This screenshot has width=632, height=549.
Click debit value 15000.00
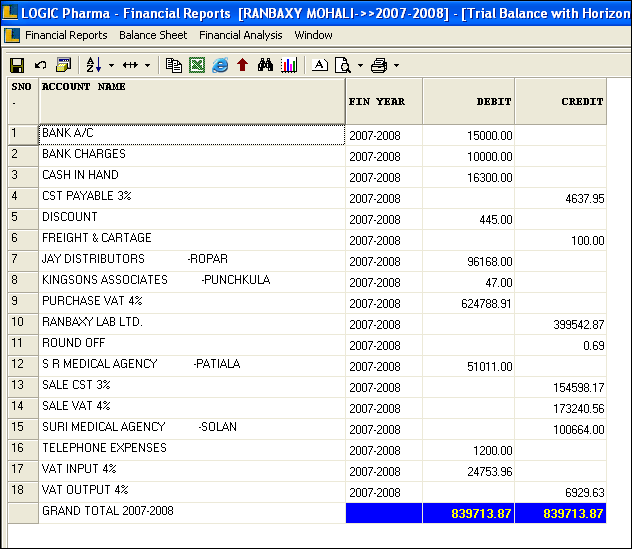(x=489, y=135)
